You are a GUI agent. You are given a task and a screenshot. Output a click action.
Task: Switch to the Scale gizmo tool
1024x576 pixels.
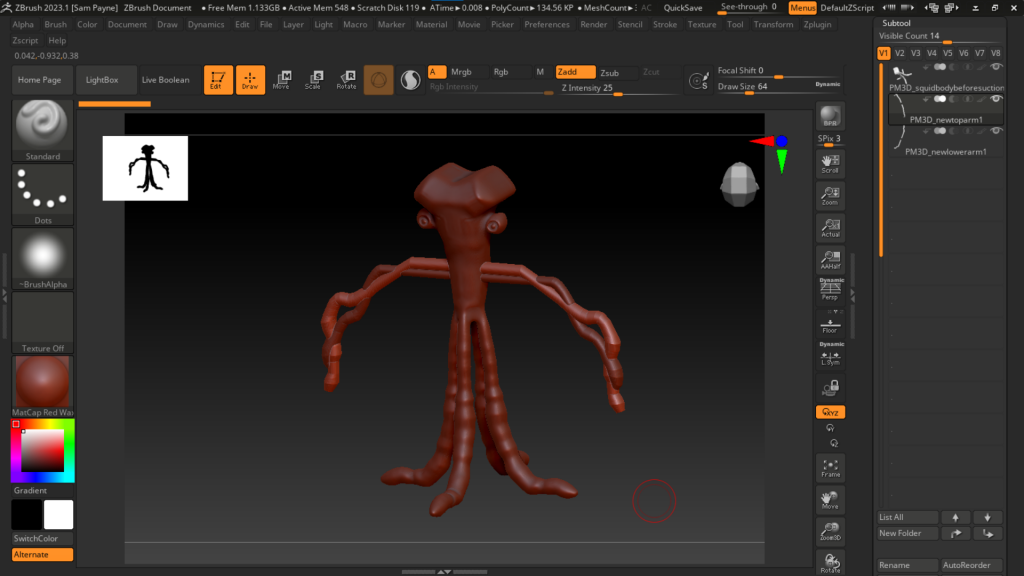click(313, 80)
